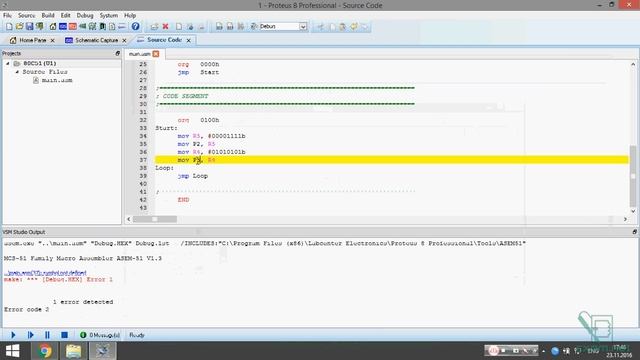
Task: Click the '0 Message(s)' status bar entry
Action: tap(104, 335)
